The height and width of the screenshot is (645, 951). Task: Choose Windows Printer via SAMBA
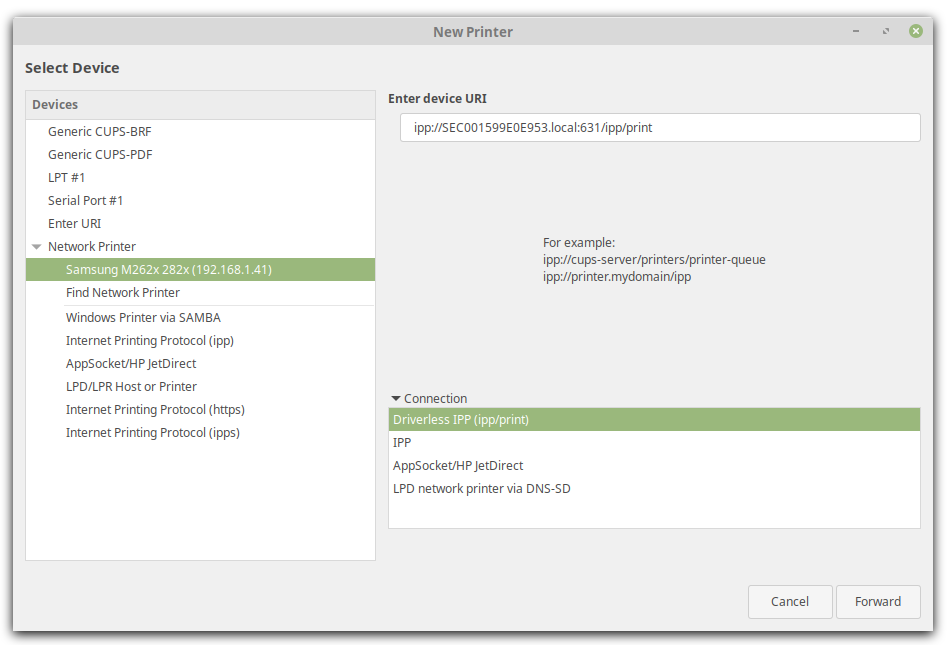(143, 318)
